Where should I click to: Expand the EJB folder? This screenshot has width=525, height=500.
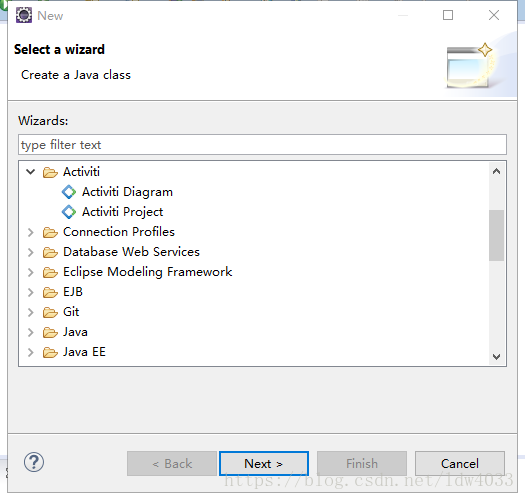[x=30, y=292]
